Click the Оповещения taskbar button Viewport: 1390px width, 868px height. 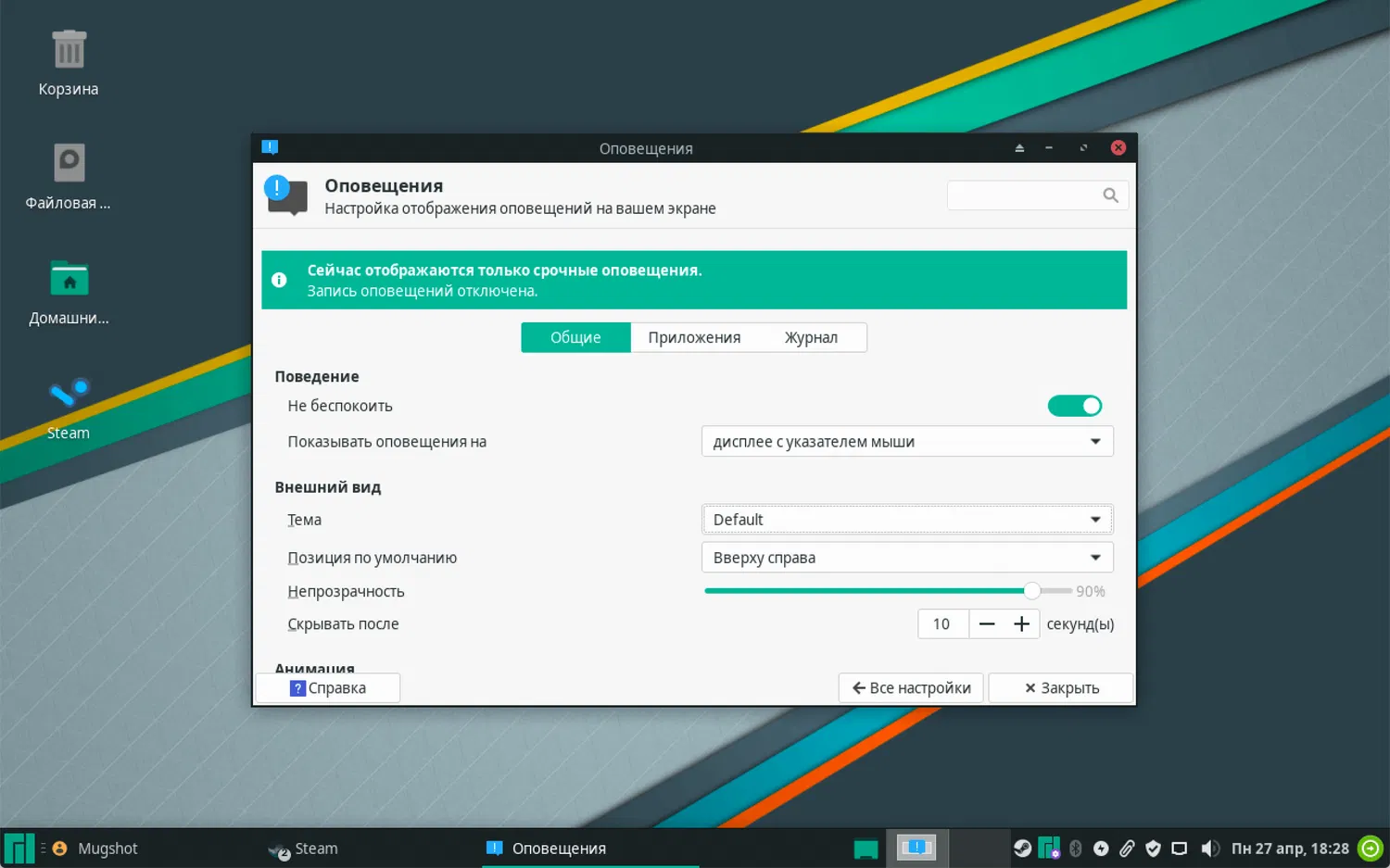590,848
